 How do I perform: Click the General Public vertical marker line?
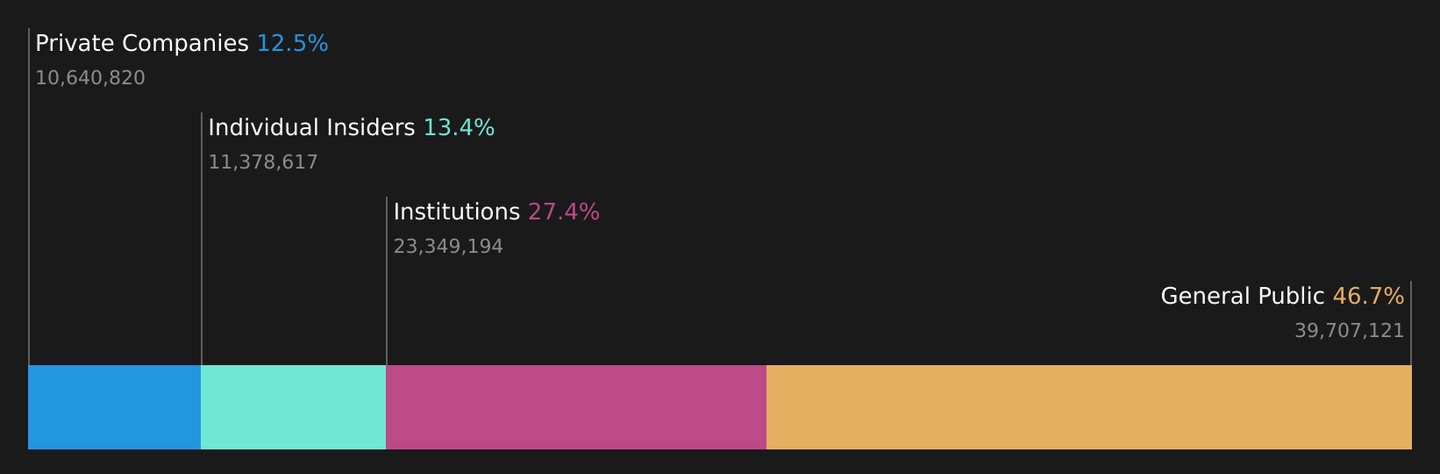coord(1411,322)
